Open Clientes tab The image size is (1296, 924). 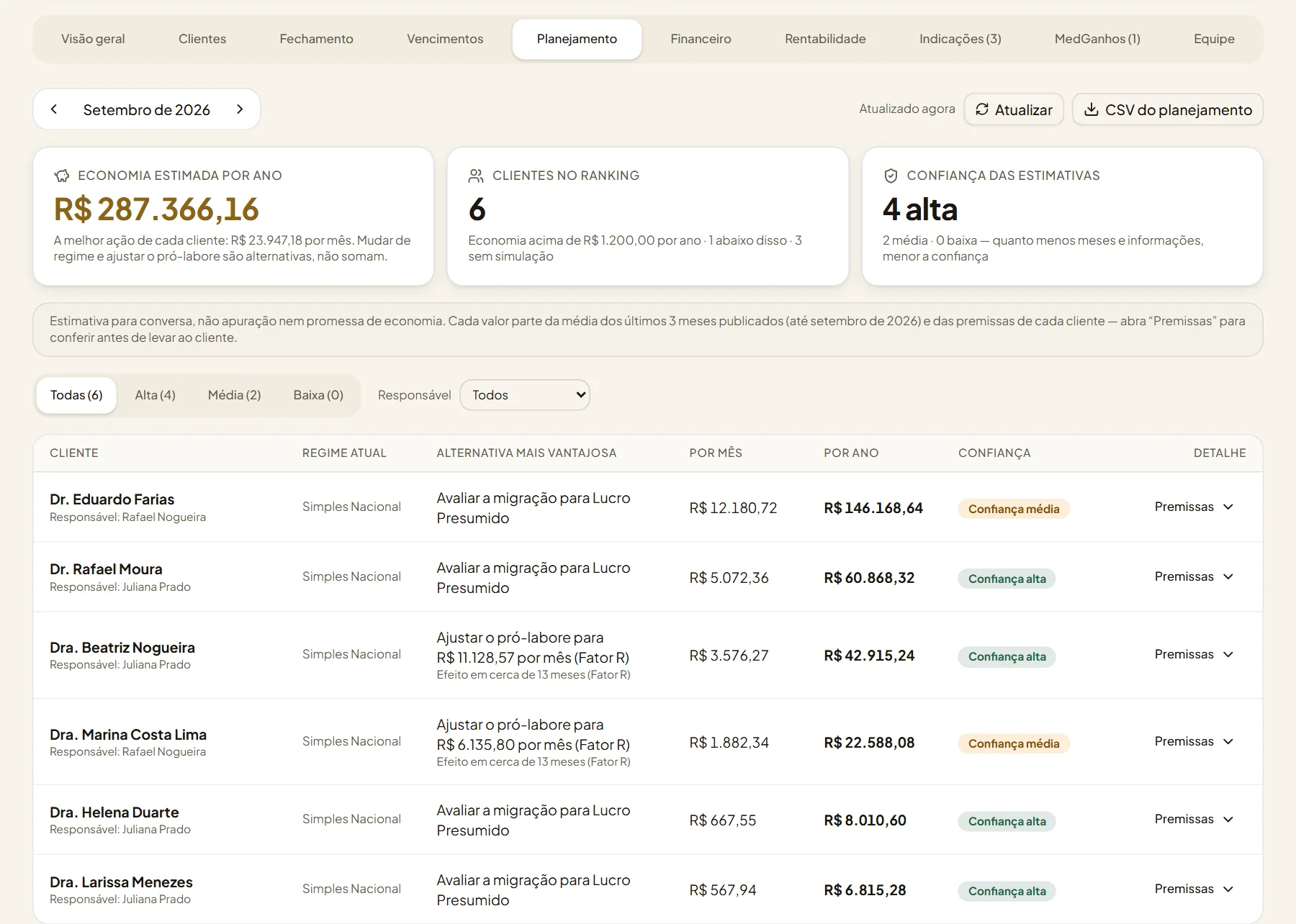coord(202,39)
